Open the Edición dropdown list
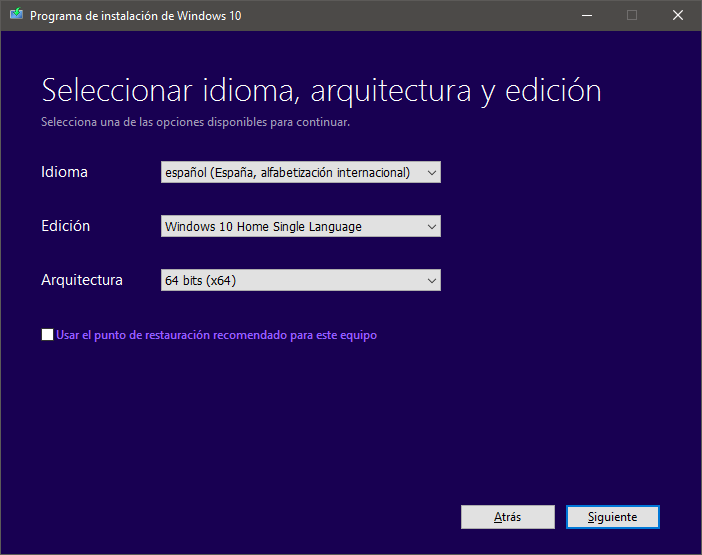 [301, 226]
